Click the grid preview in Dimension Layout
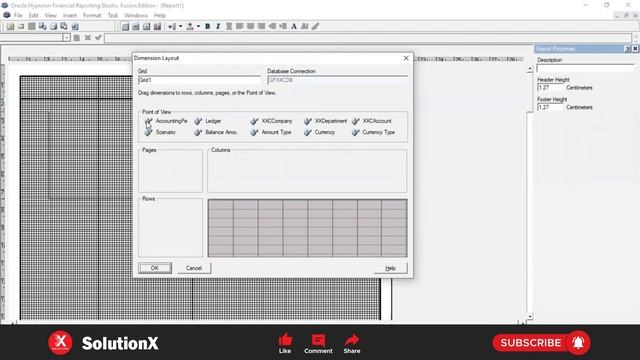 click(307, 228)
